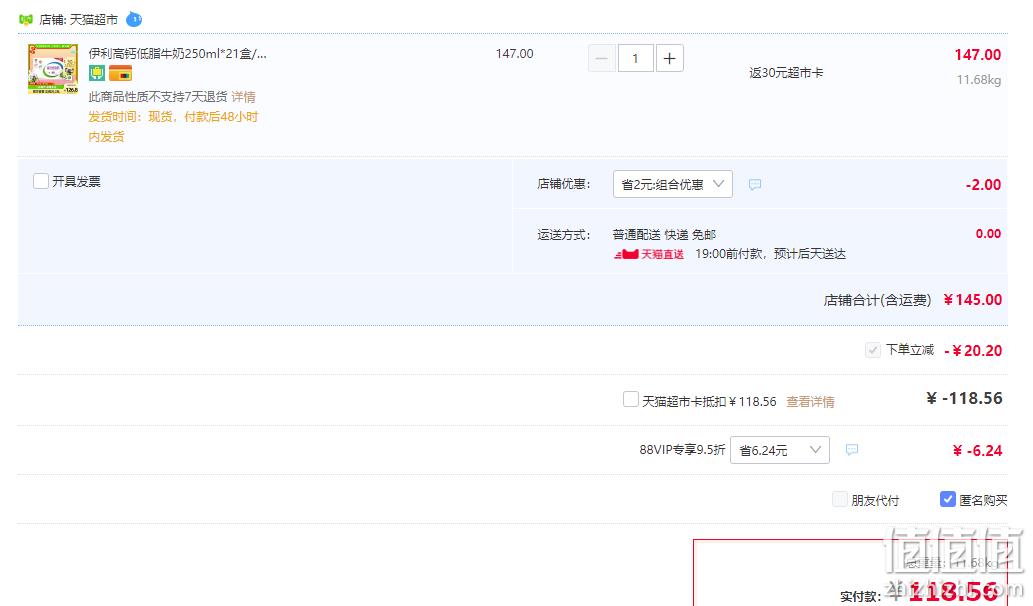The width and height of the screenshot is (1033, 606).
Task: Tick the 开具发票 invoice checkbox
Action: pyautogui.click(x=41, y=181)
